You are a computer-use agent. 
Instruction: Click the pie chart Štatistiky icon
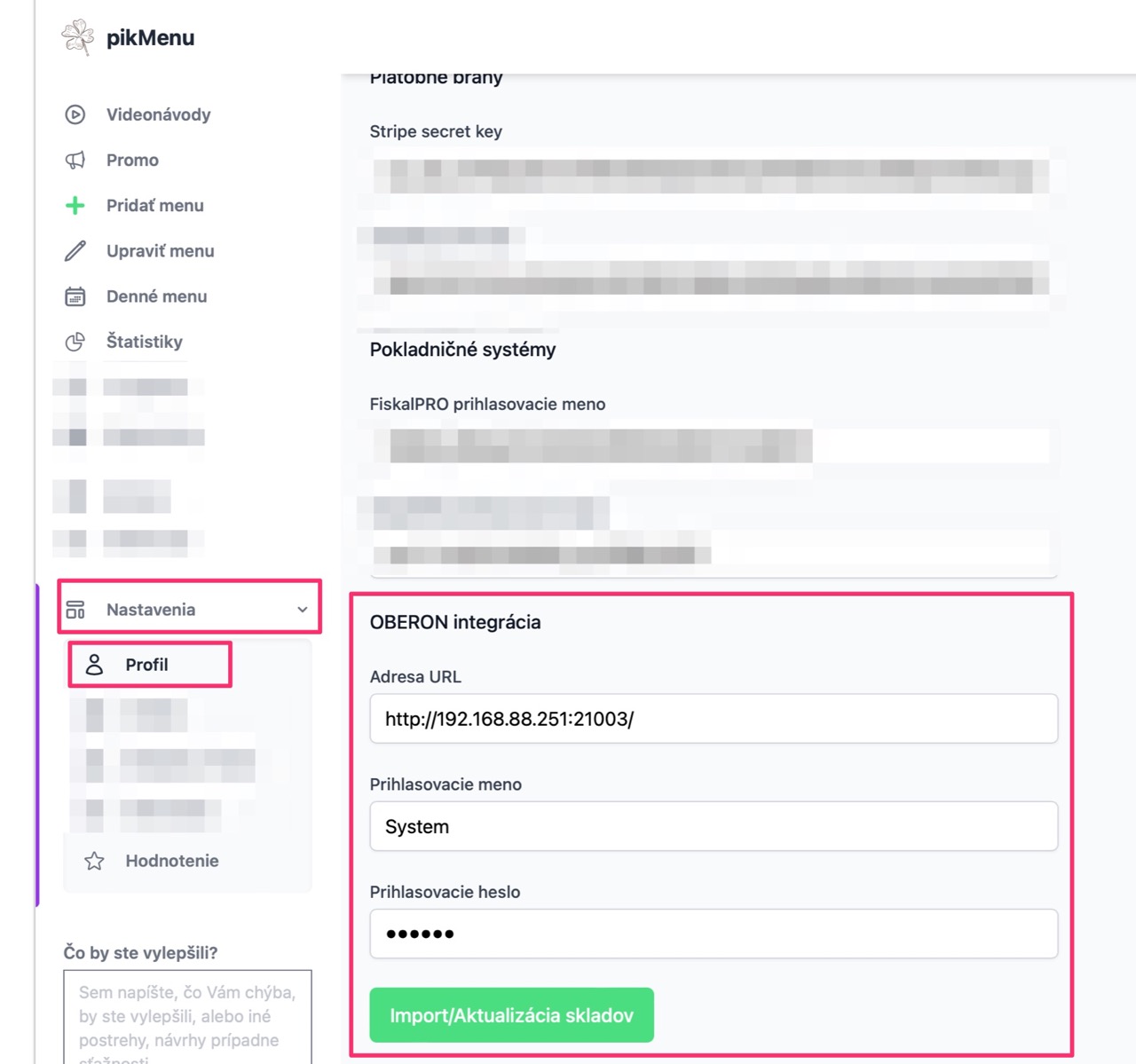(75, 342)
